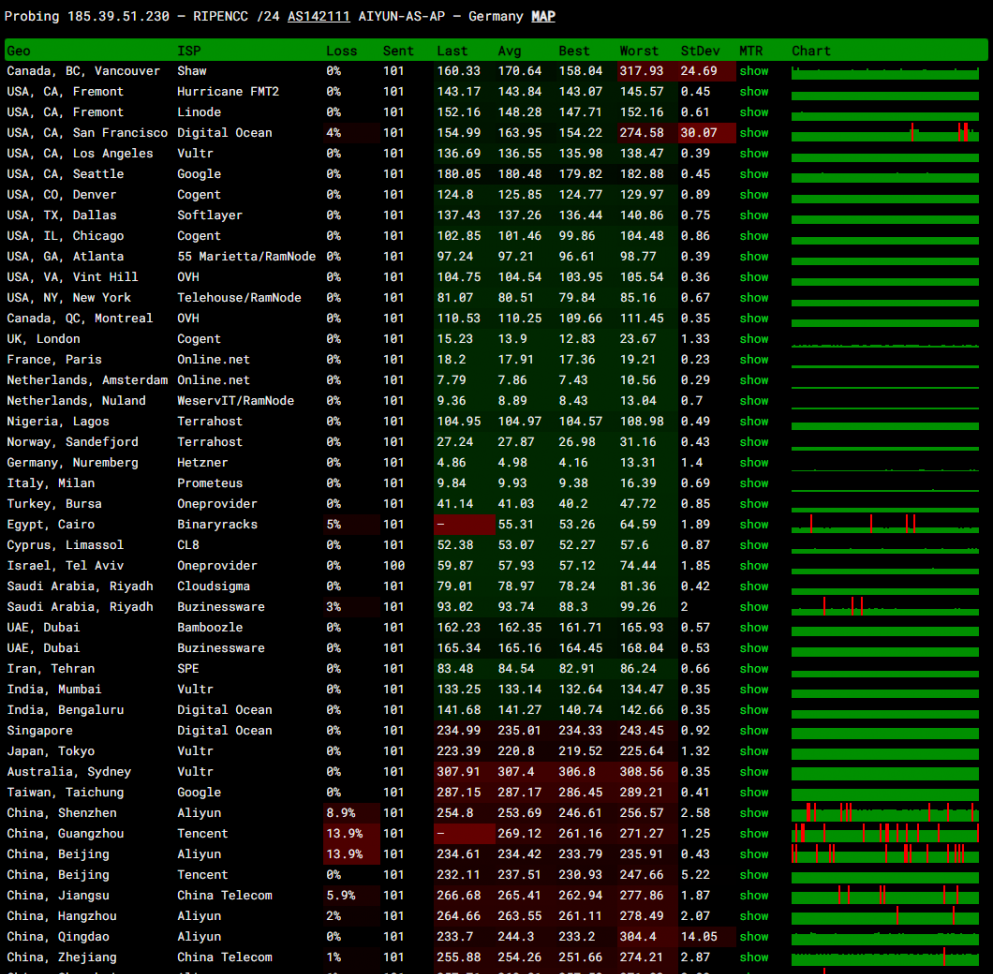The height and width of the screenshot is (974, 993).
Task: Click the Avg column header
Action: point(509,51)
